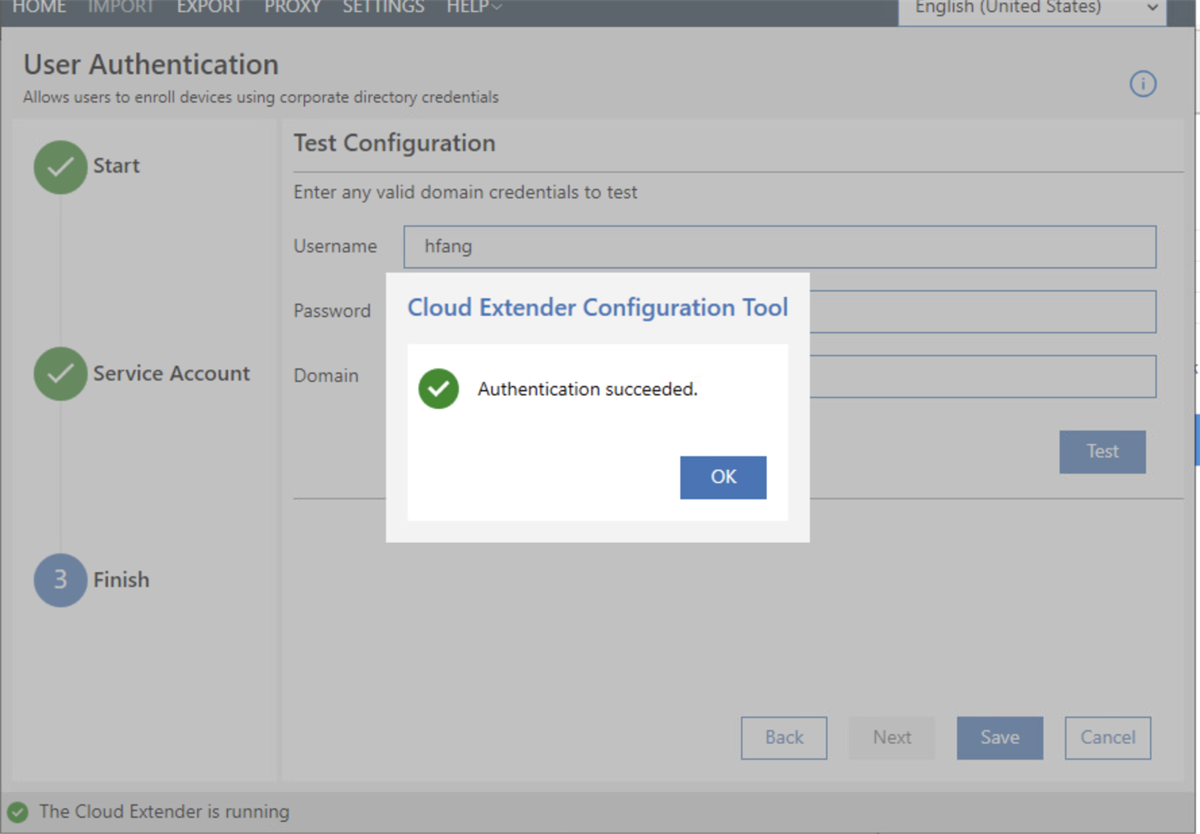The image size is (1200, 834).
Task: Click inside the Username field showing hfang
Action: point(700,246)
